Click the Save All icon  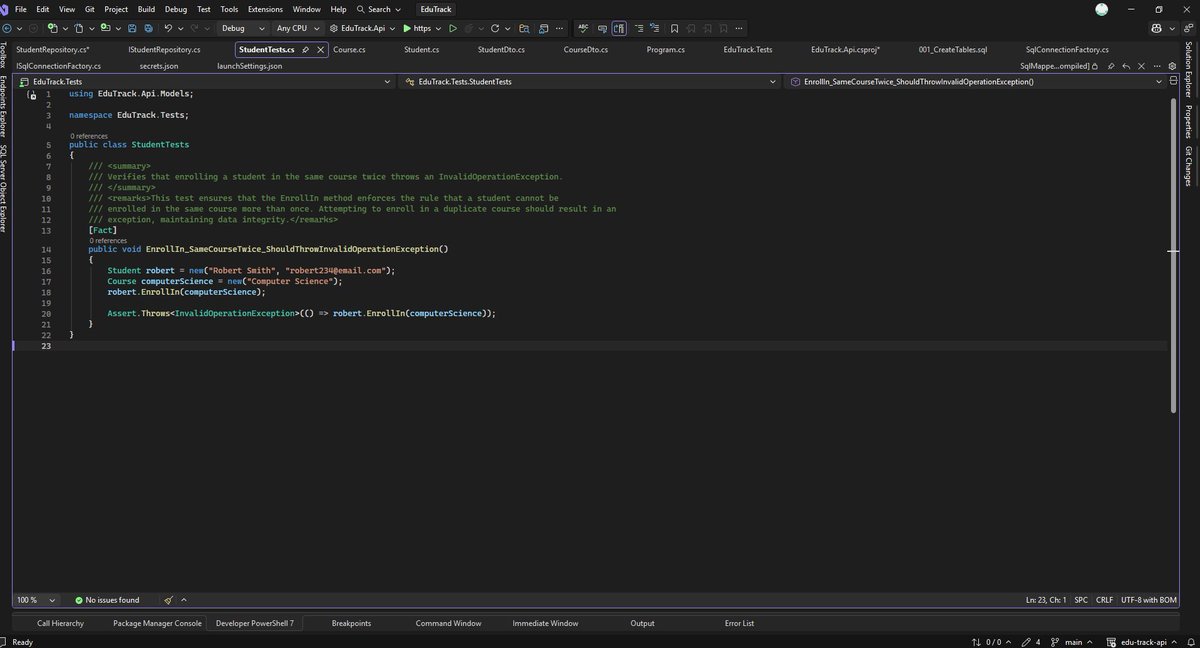click(148, 29)
